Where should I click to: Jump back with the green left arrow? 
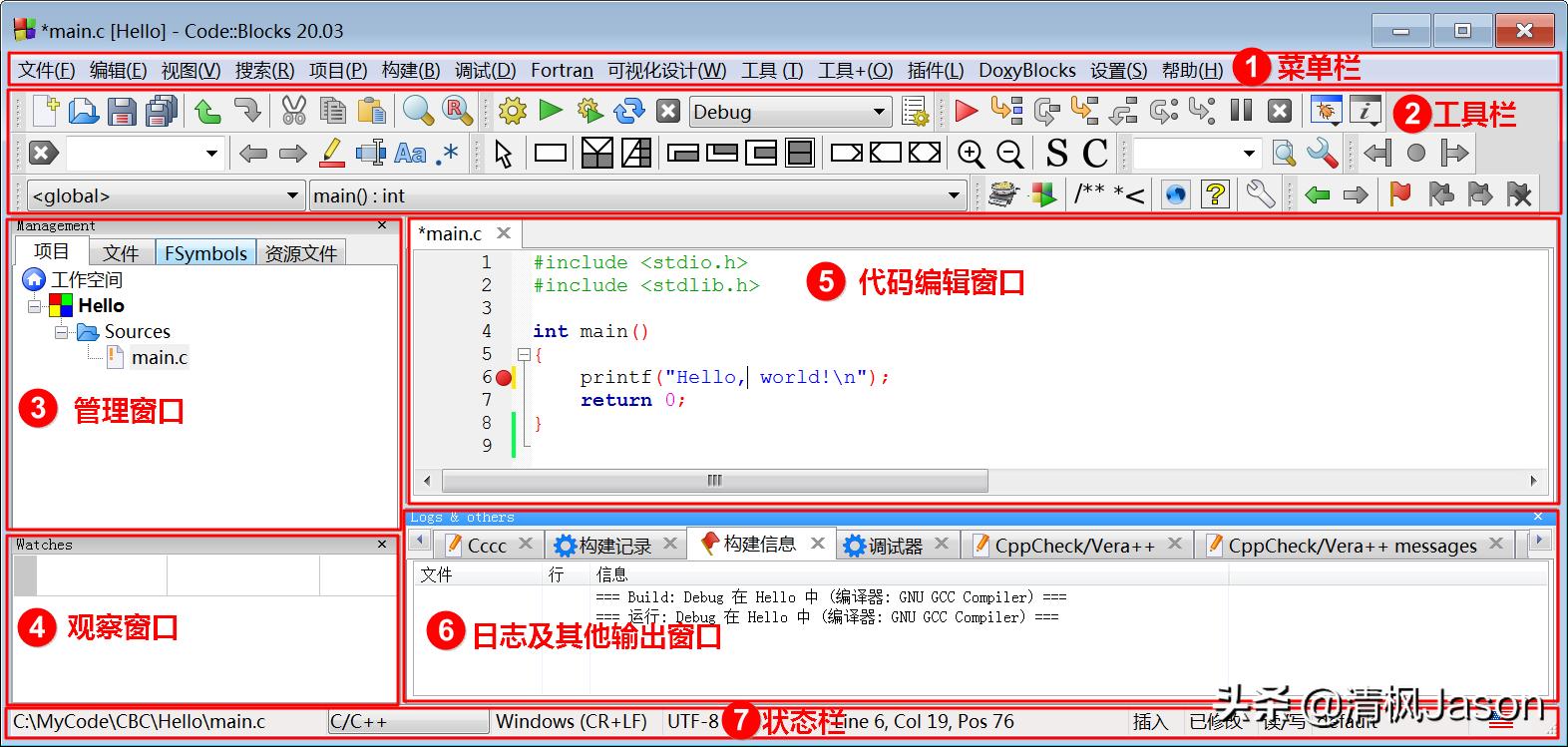(x=1318, y=195)
